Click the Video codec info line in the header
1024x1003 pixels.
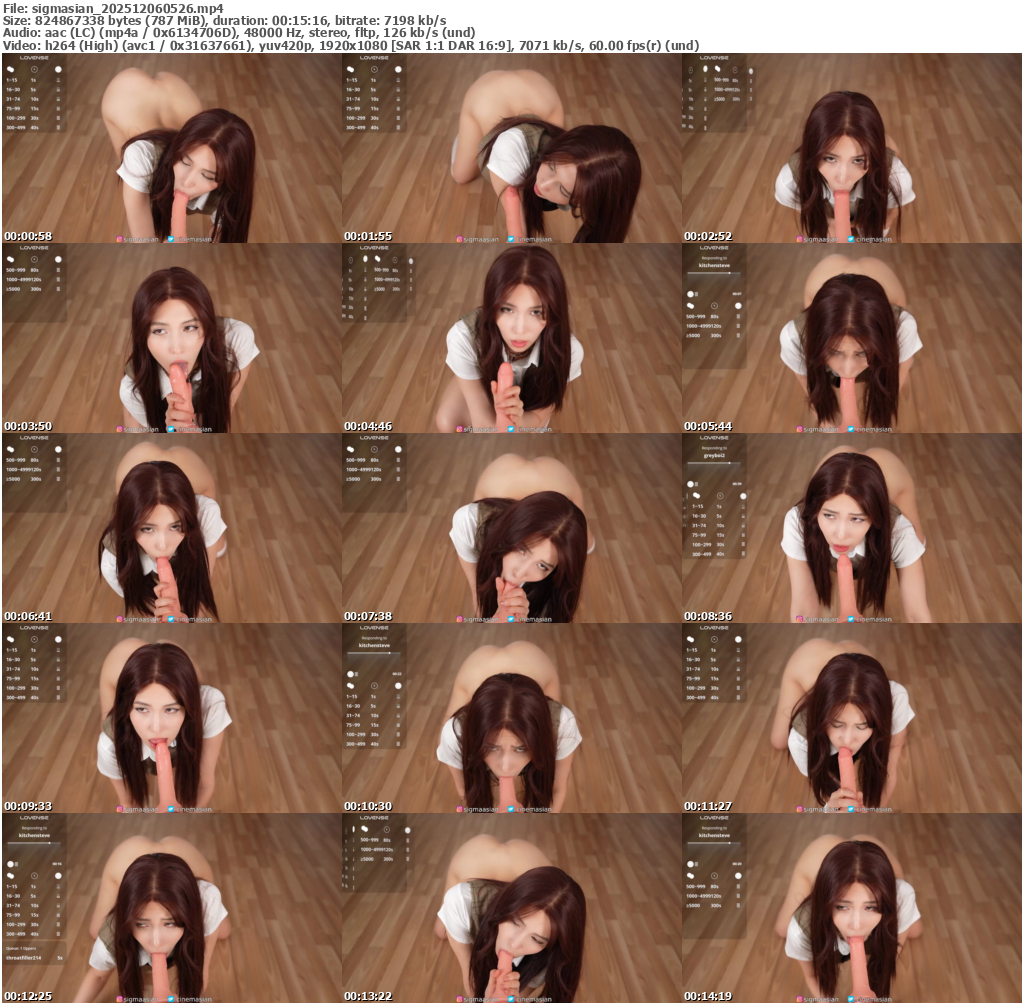pyautogui.click(x=350, y=45)
